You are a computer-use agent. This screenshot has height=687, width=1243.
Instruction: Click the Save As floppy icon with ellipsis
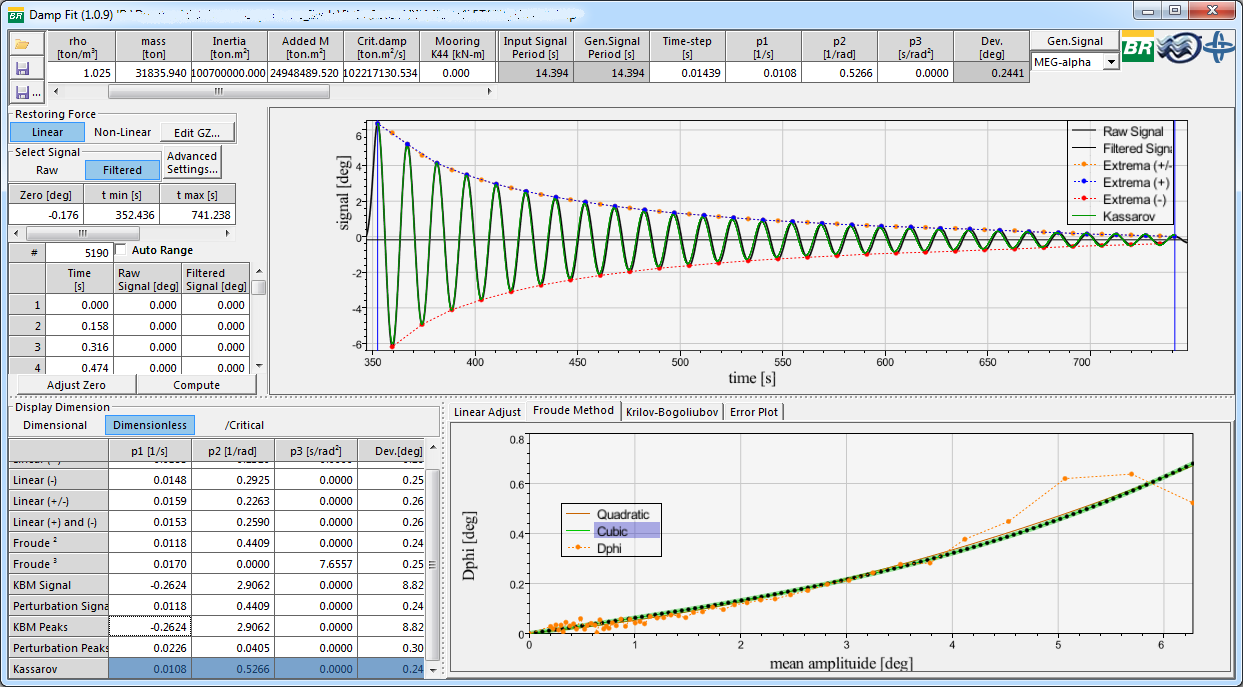pyautogui.click(x=26, y=92)
